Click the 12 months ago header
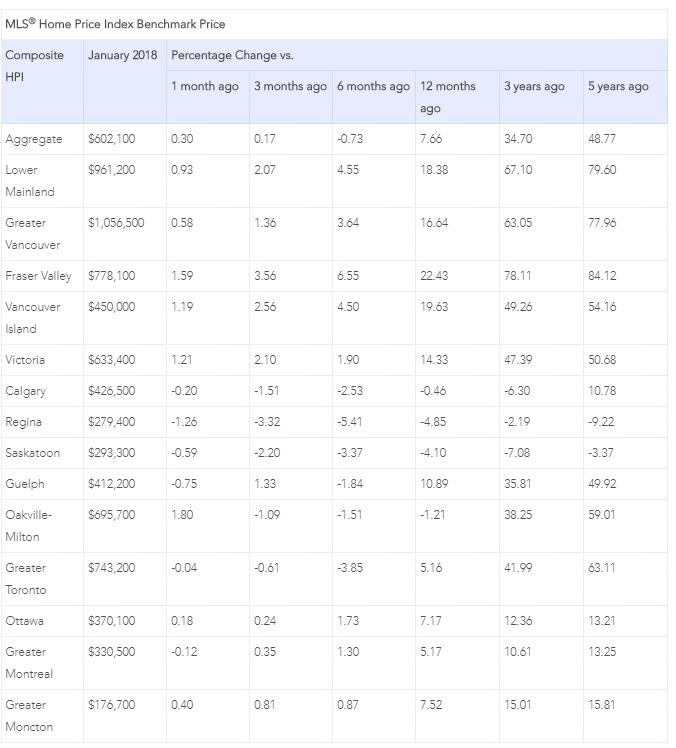 click(447, 97)
